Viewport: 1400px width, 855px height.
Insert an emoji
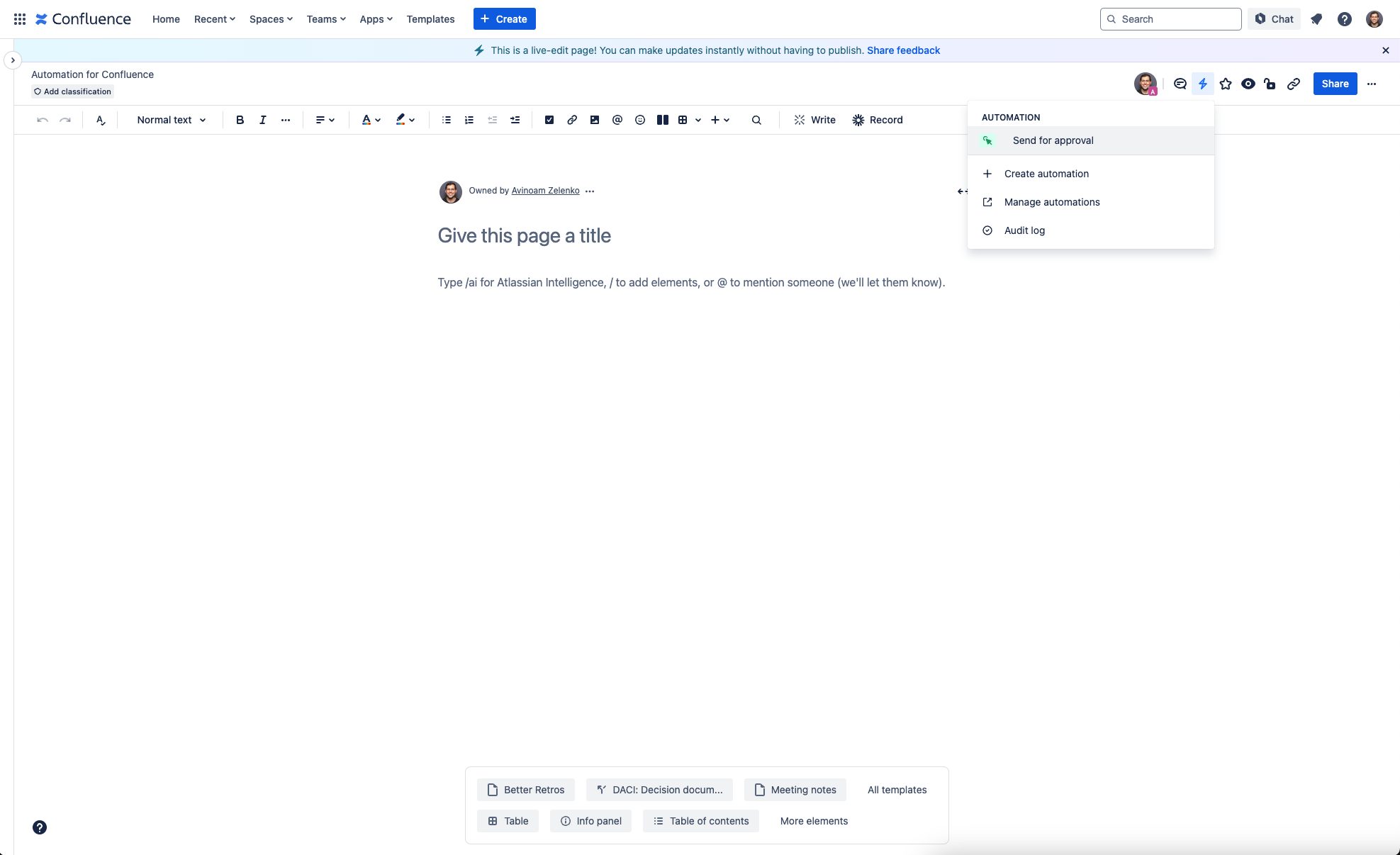[x=639, y=120]
